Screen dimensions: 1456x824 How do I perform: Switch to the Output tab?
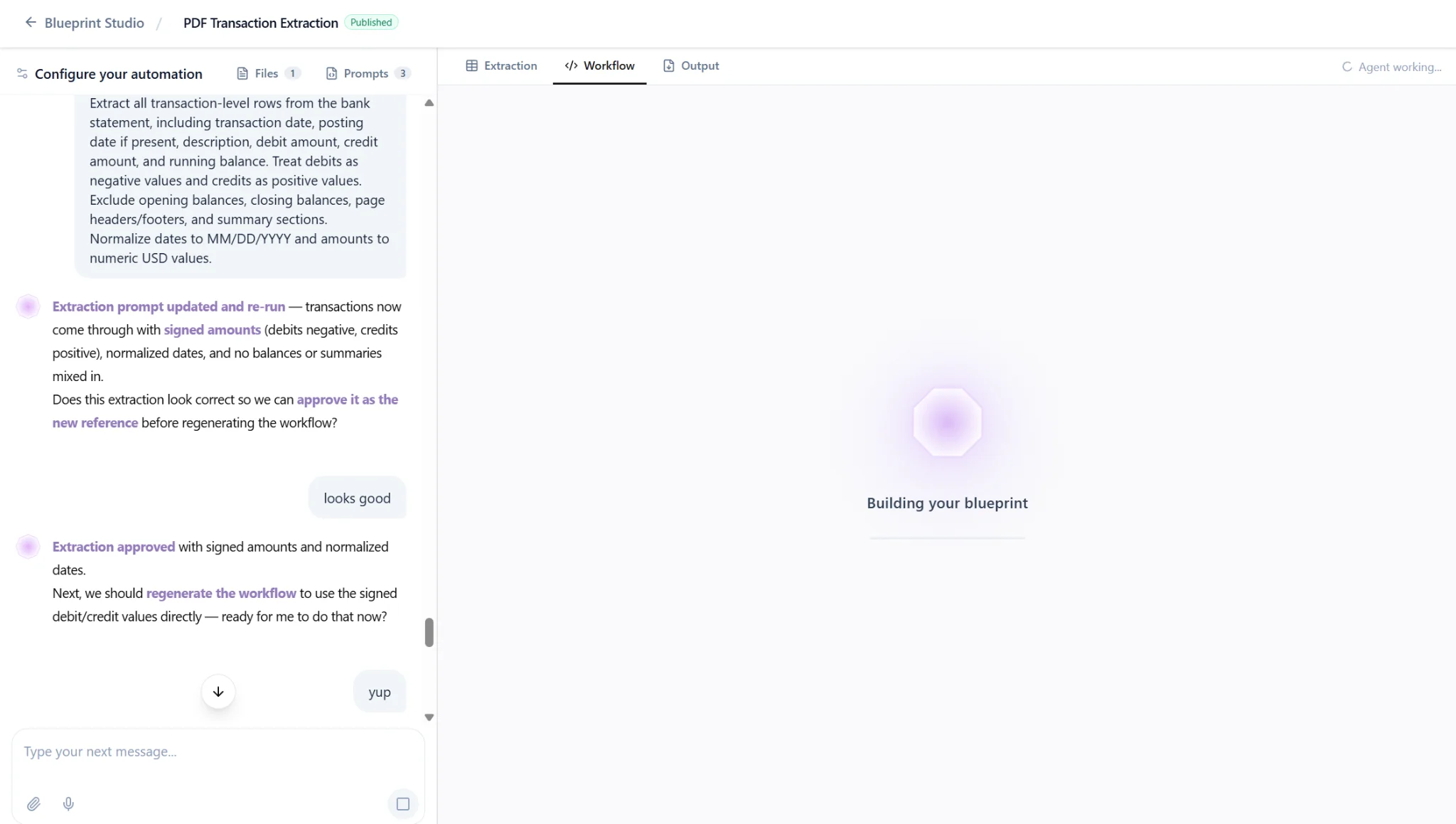tap(690, 66)
